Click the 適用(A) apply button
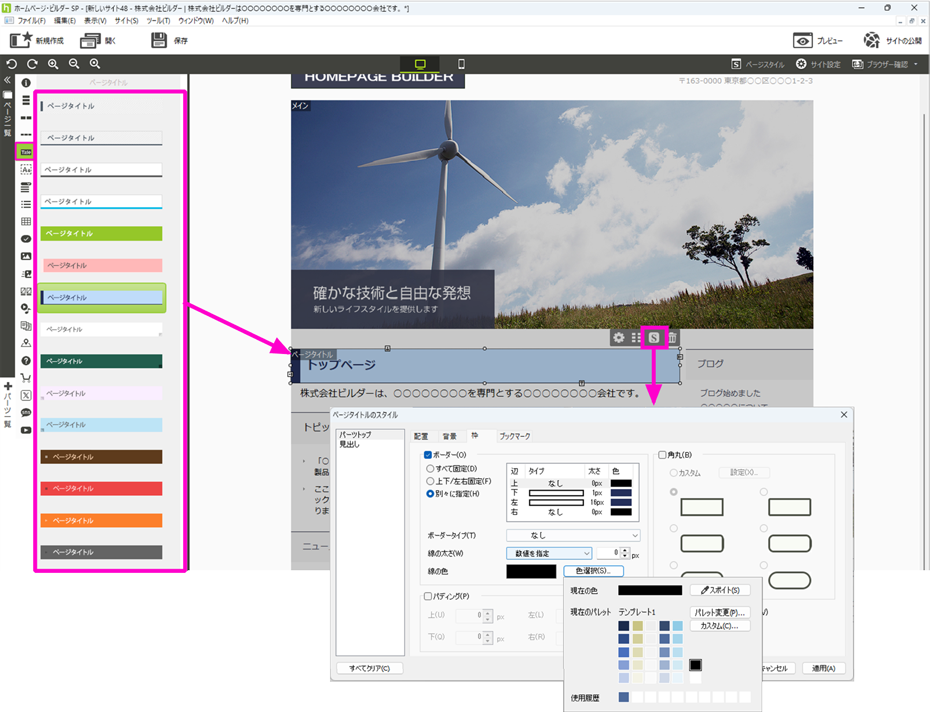The image size is (930, 712). click(x=823, y=668)
